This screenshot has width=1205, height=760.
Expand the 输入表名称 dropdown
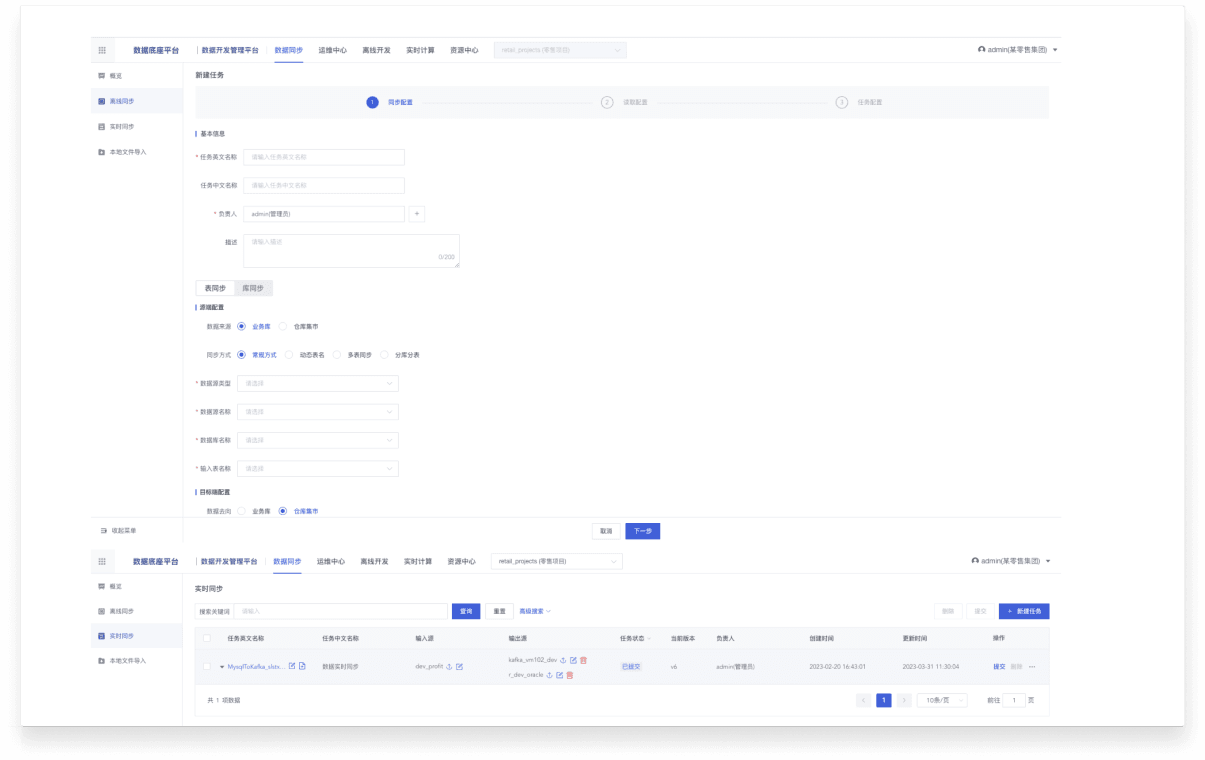(318, 468)
